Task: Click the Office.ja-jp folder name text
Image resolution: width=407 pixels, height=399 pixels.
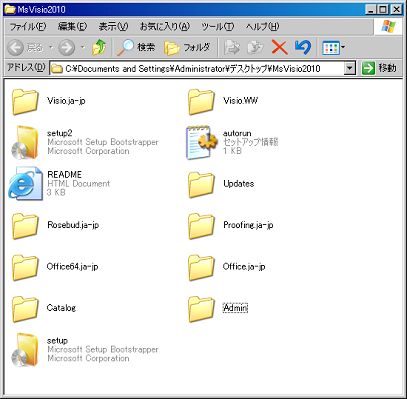Action: coord(244,267)
